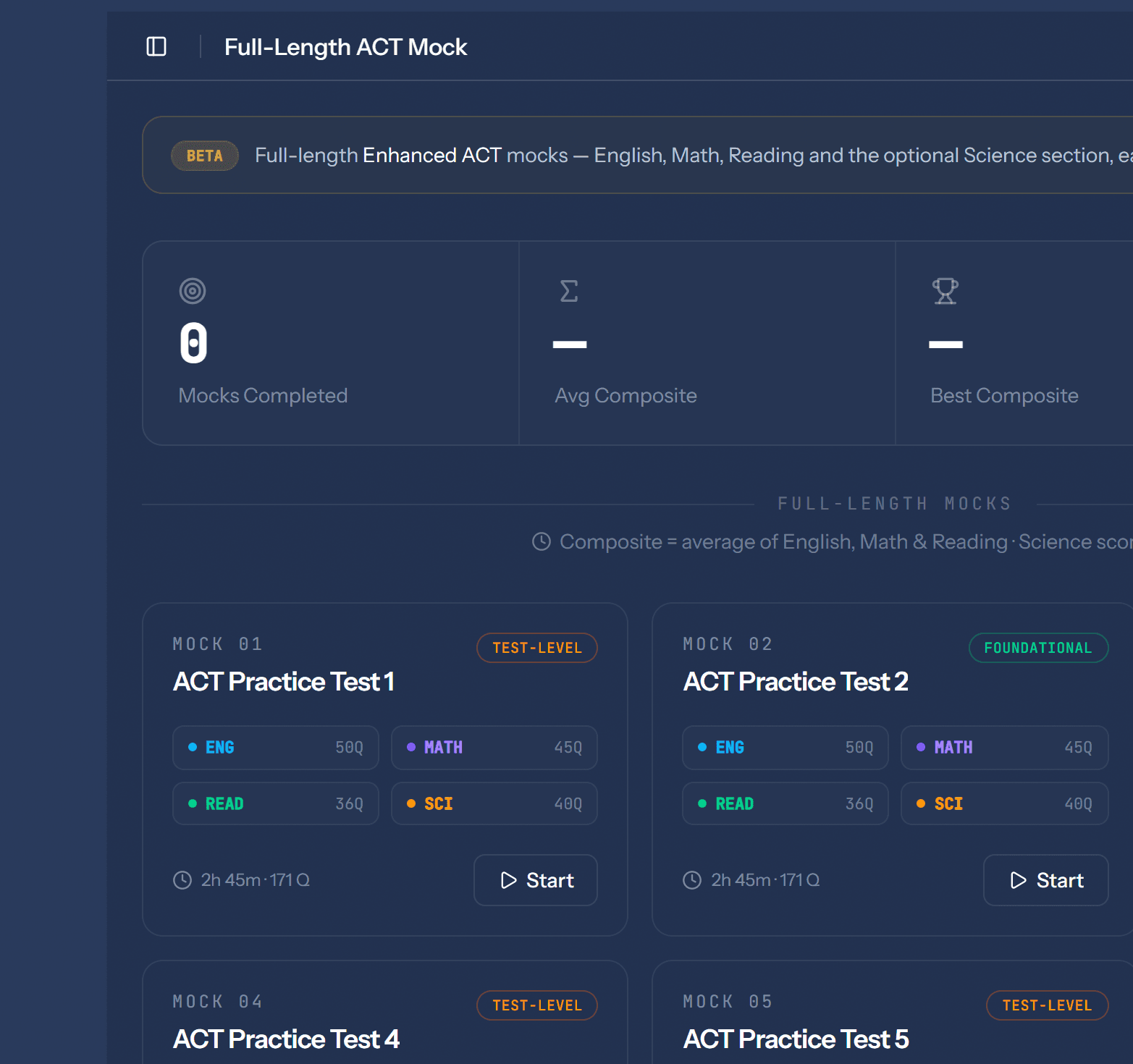Click the 'Best Composite' label
1133x1064 pixels.
coord(1004,395)
